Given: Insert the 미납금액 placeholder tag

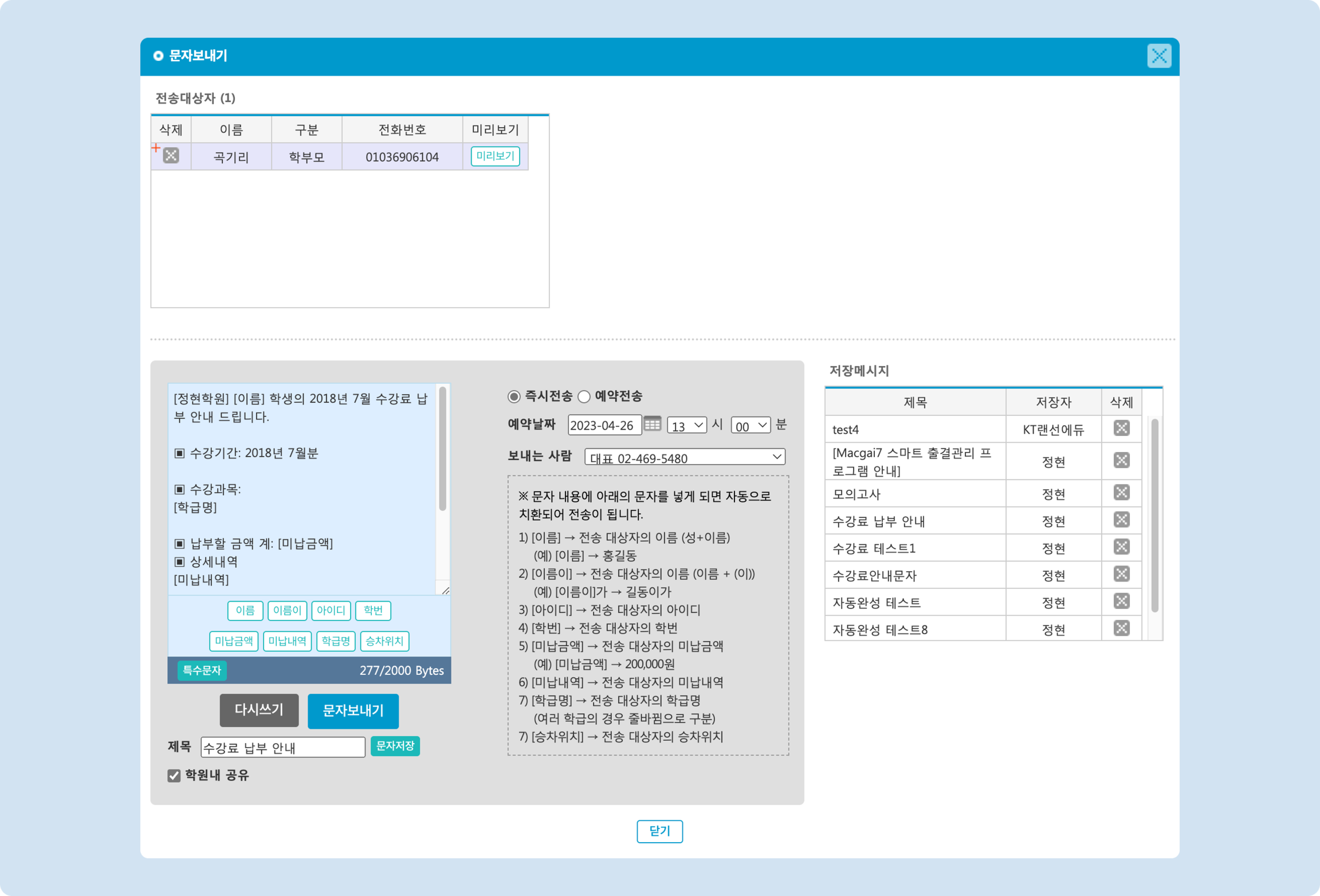Looking at the screenshot, I should (x=233, y=641).
